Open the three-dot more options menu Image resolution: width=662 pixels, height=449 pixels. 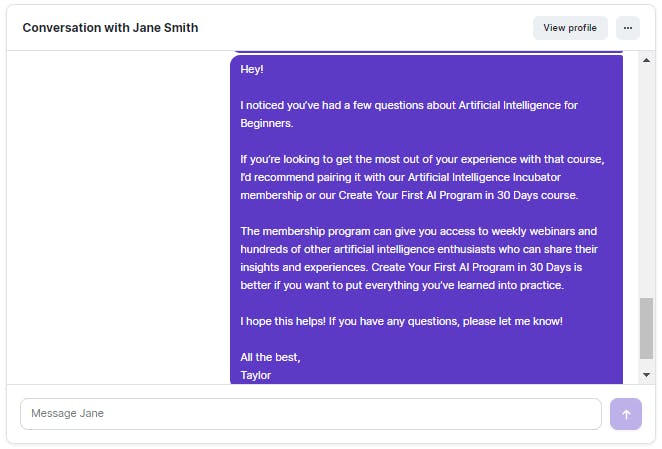627,28
